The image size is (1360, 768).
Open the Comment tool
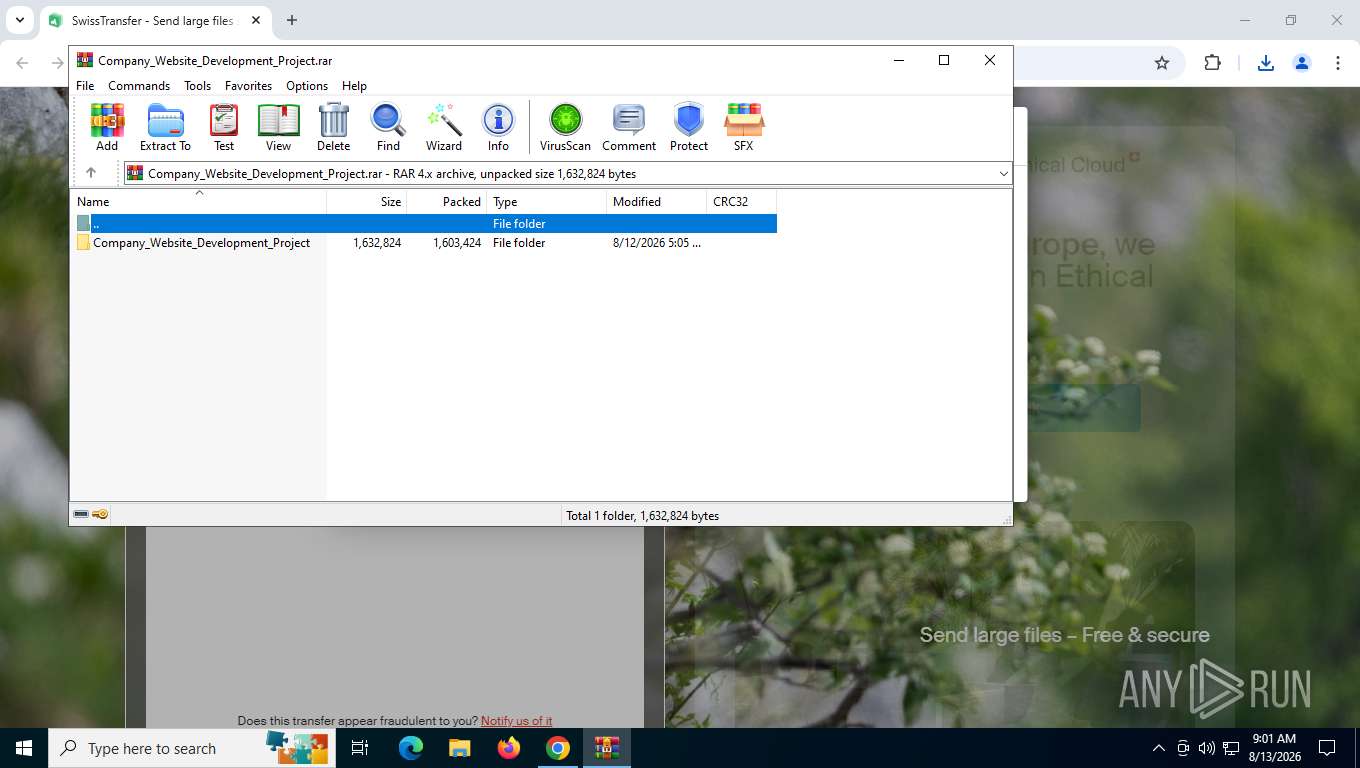coord(629,127)
